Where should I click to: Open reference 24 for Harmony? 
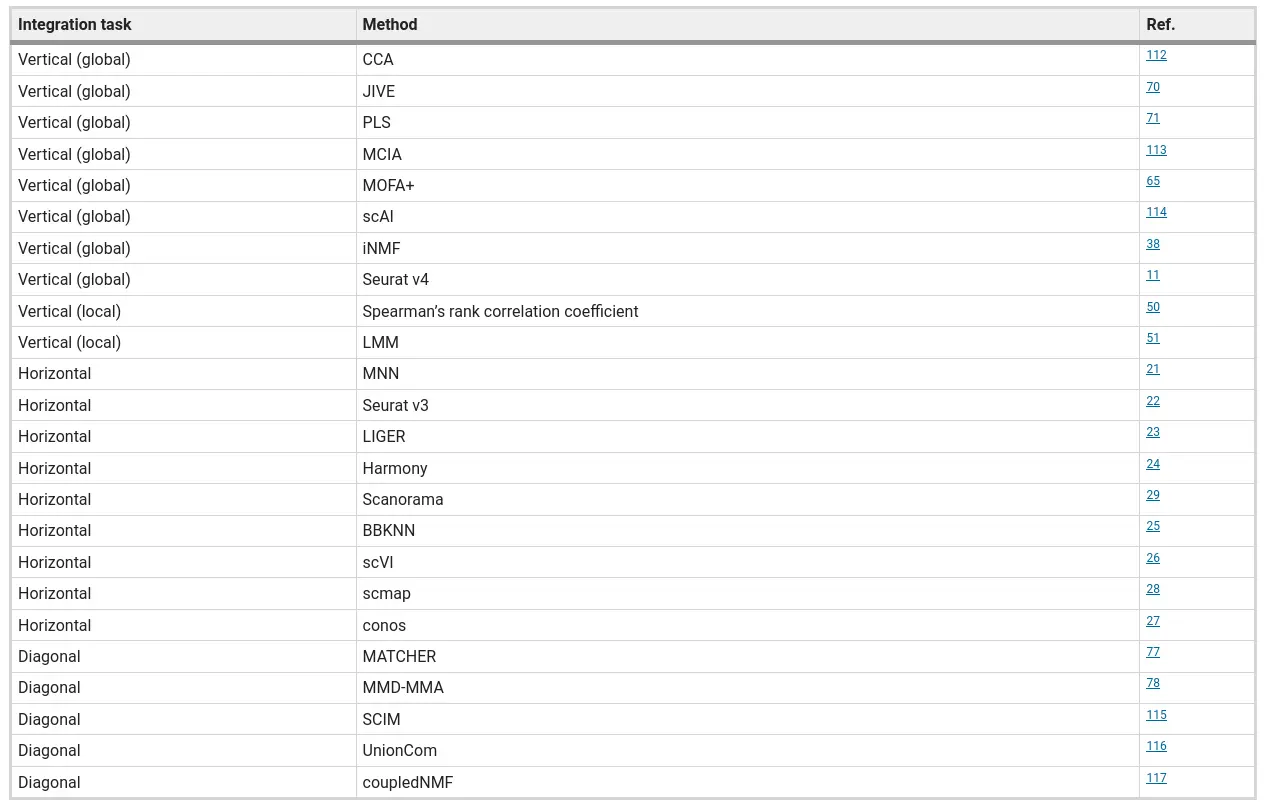click(x=1153, y=464)
